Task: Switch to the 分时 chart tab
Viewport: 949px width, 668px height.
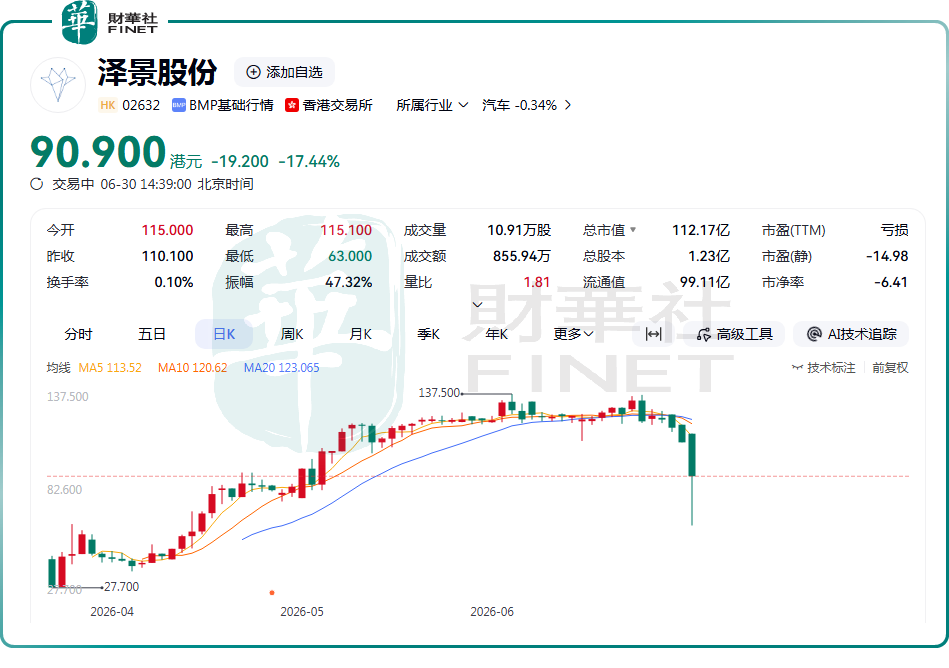Action: pyautogui.click(x=78, y=334)
